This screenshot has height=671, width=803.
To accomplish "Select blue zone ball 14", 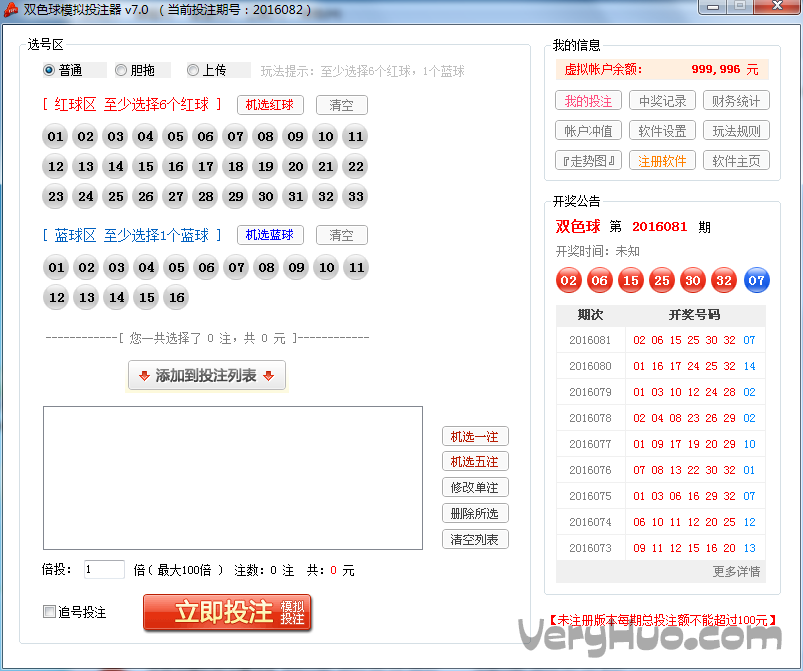I will pyautogui.click(x=116, y=298).
